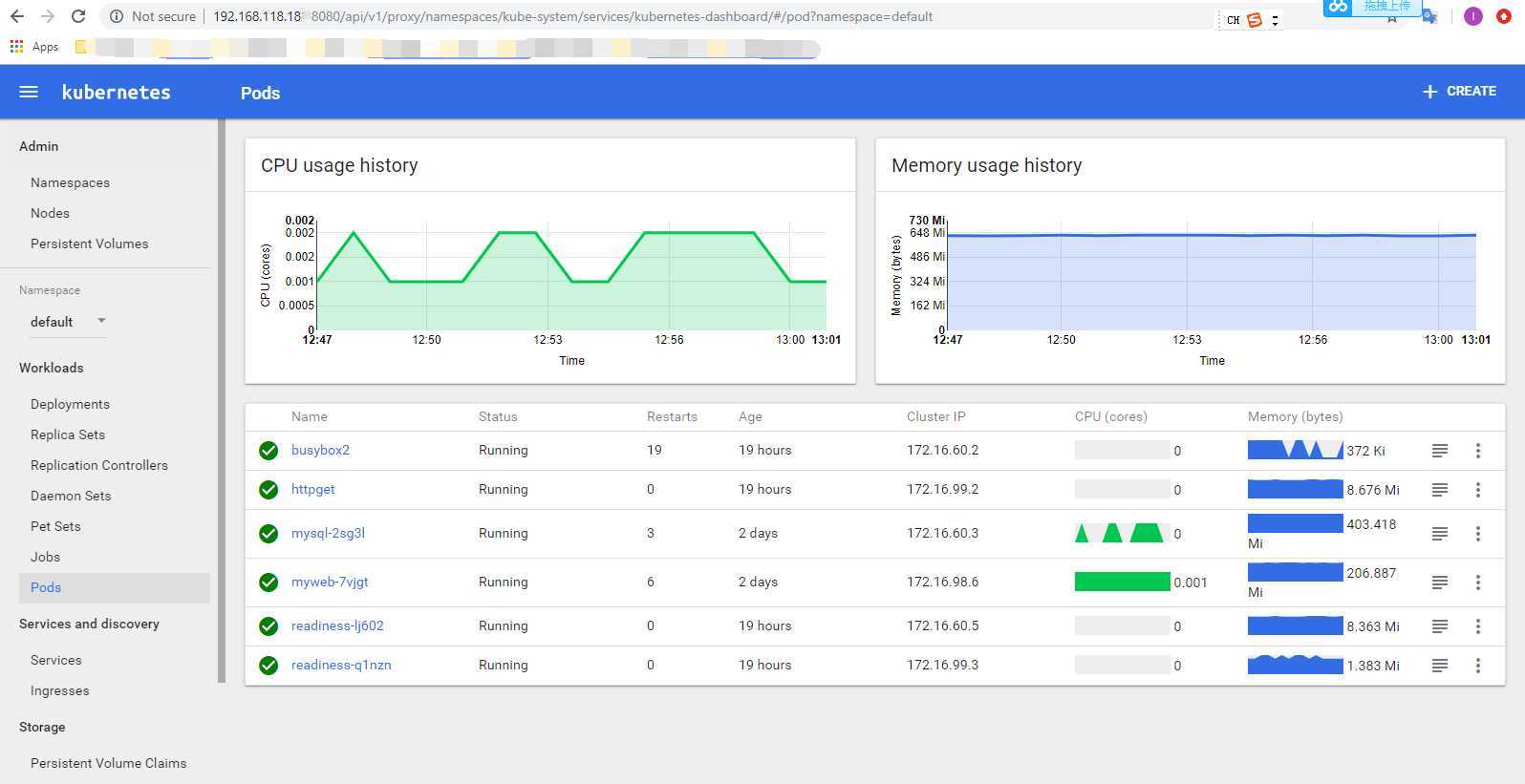1525x784 pixels.
Task: Click the browser address bar URL
Action: coord(572,16)
